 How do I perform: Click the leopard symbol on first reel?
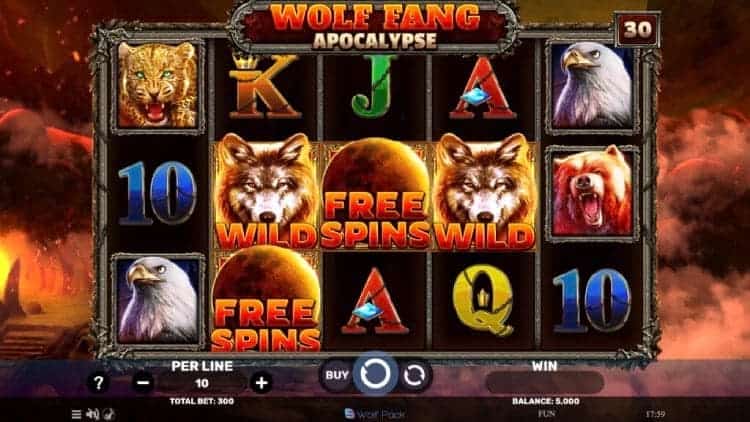coord(158,85)
